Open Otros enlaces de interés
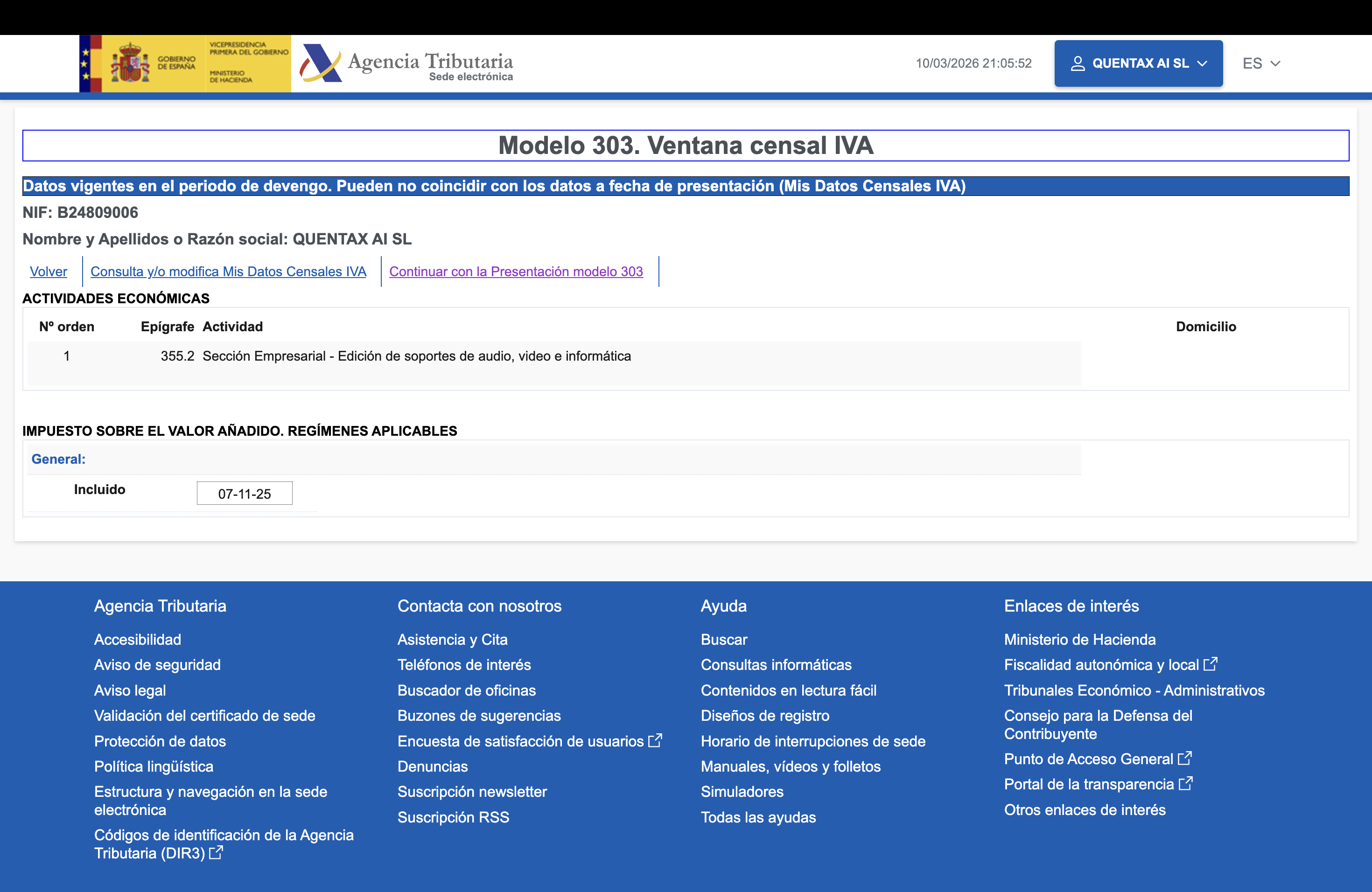 (1085, 809)
